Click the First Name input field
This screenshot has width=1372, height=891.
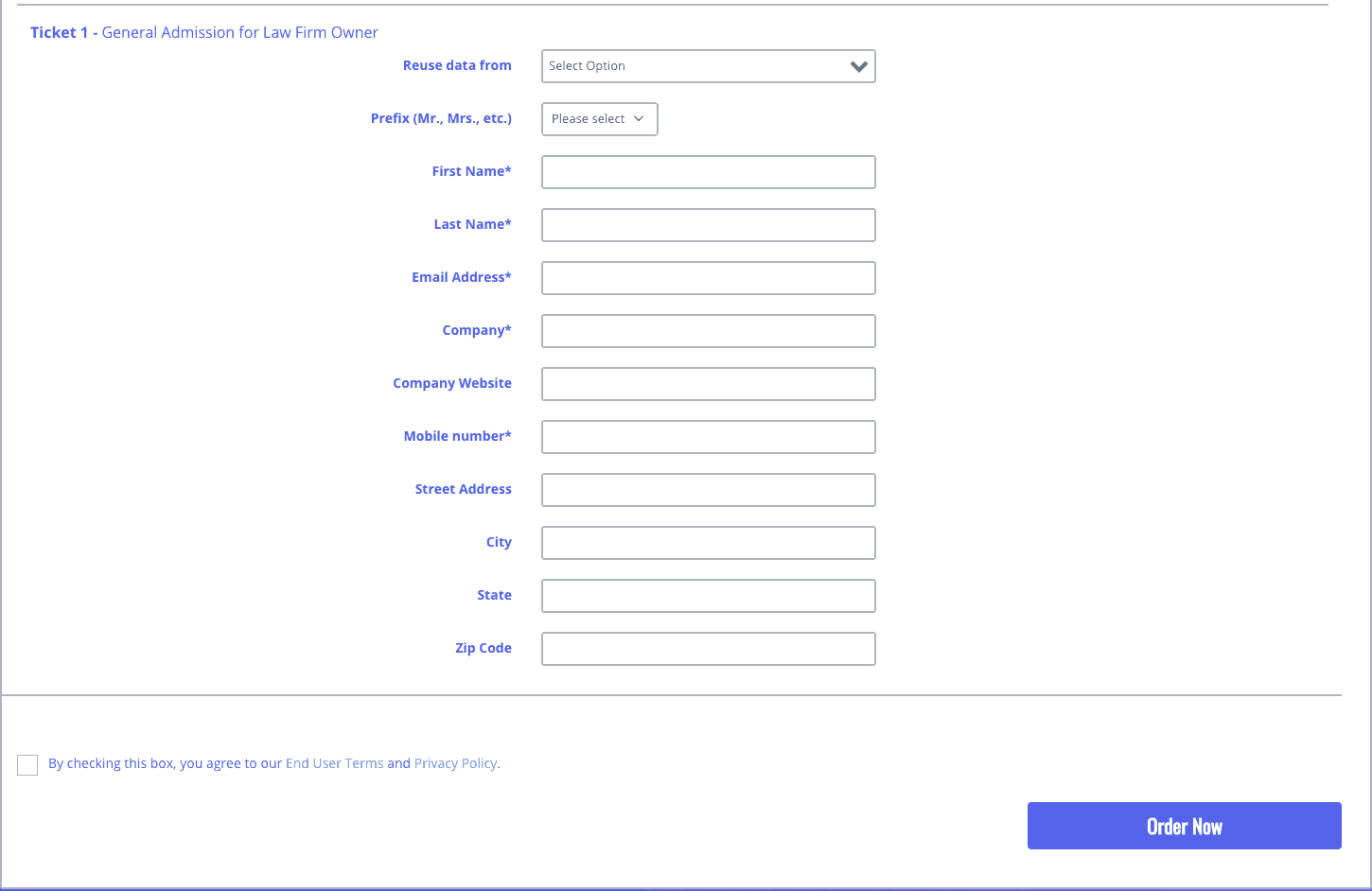[708, 172]
